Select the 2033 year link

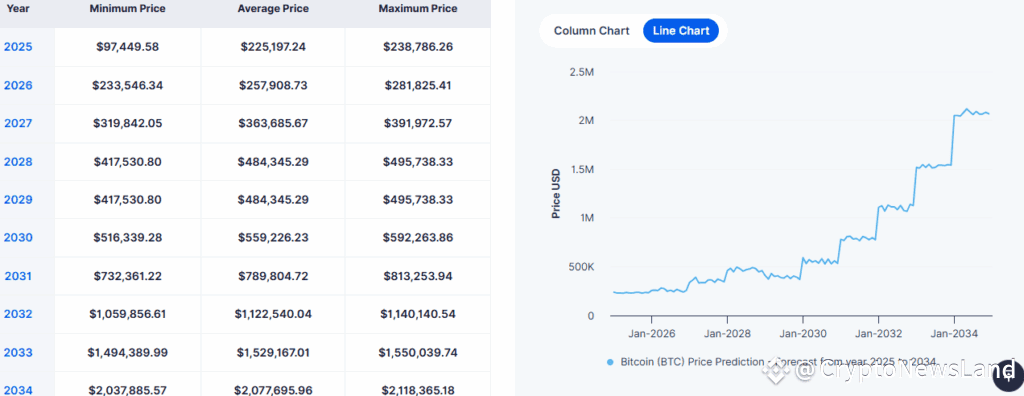click(18, 353)
